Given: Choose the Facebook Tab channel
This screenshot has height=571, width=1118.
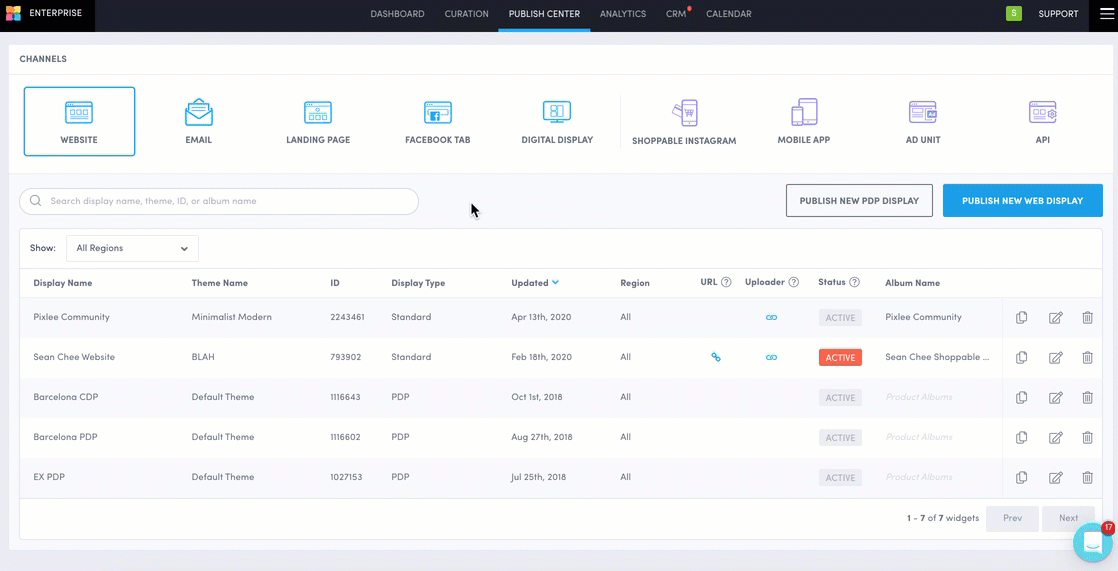Looking at the screenshot, I should coord(437,121).
